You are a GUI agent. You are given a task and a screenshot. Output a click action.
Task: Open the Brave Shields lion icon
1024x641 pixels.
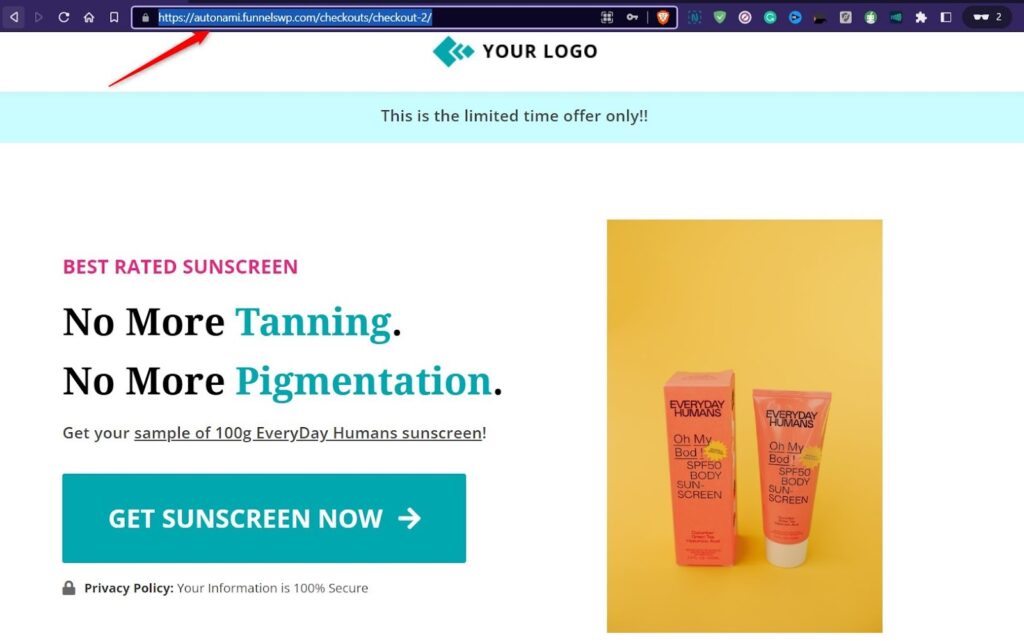point(663,18)
